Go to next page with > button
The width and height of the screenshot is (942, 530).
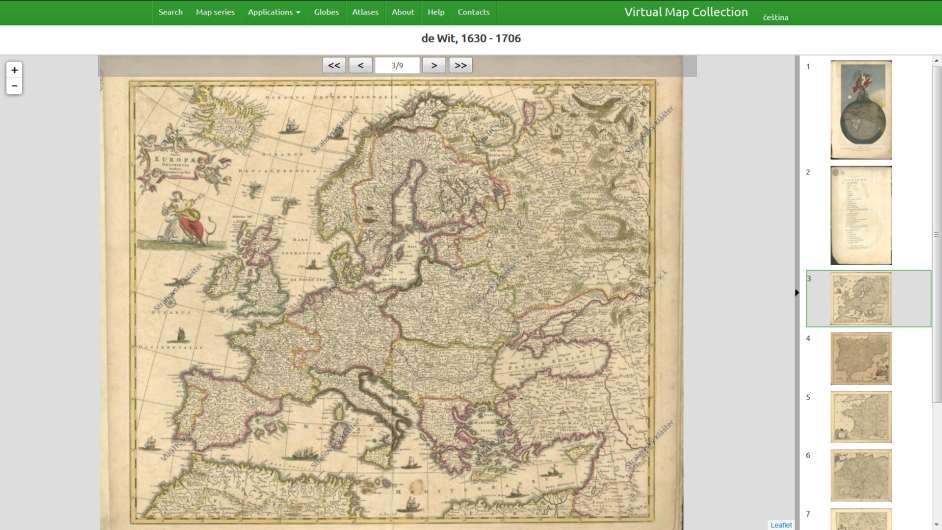point(434,65)
